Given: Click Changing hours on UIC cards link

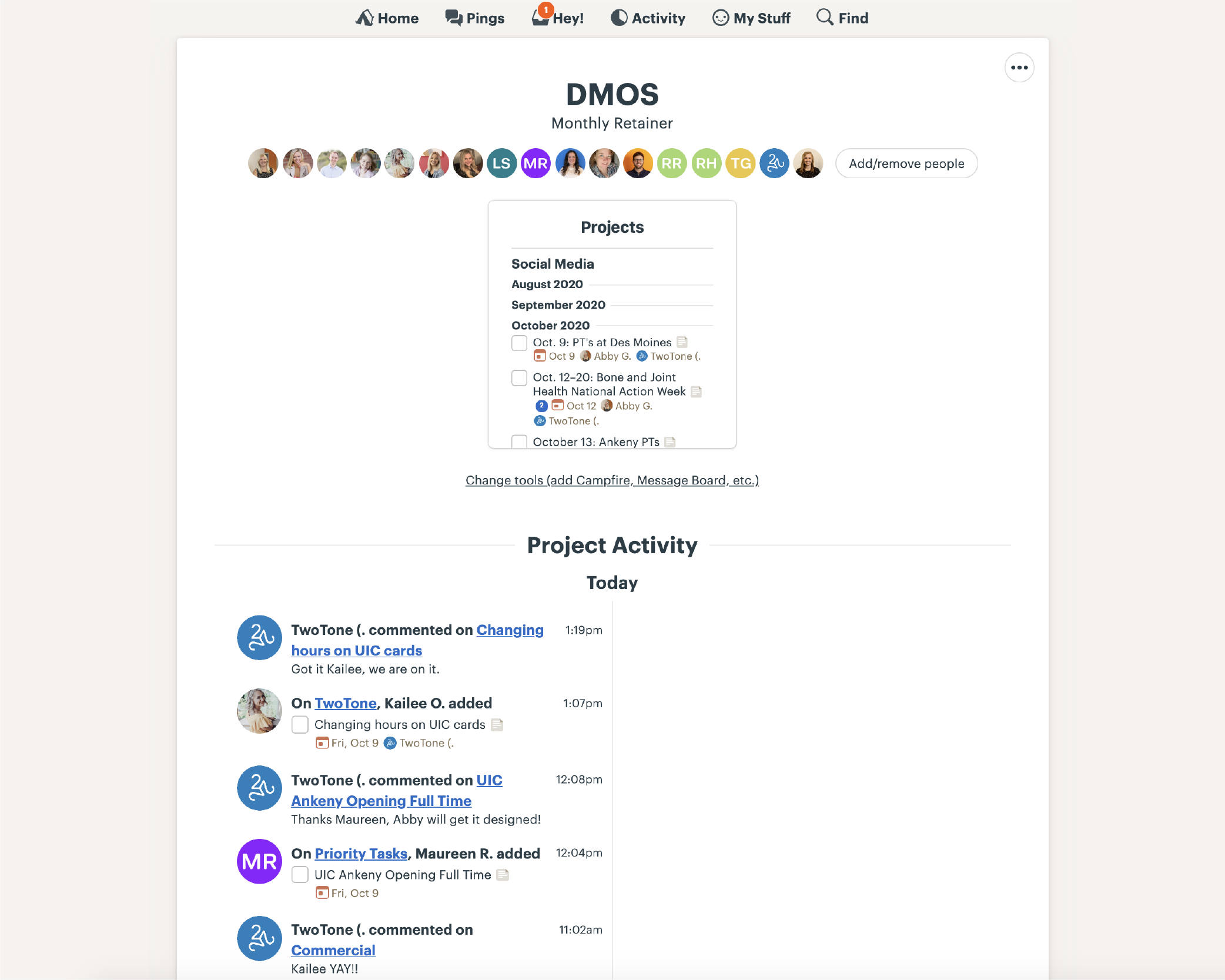Looking at the screenshot, I should [x=417, y=640].
